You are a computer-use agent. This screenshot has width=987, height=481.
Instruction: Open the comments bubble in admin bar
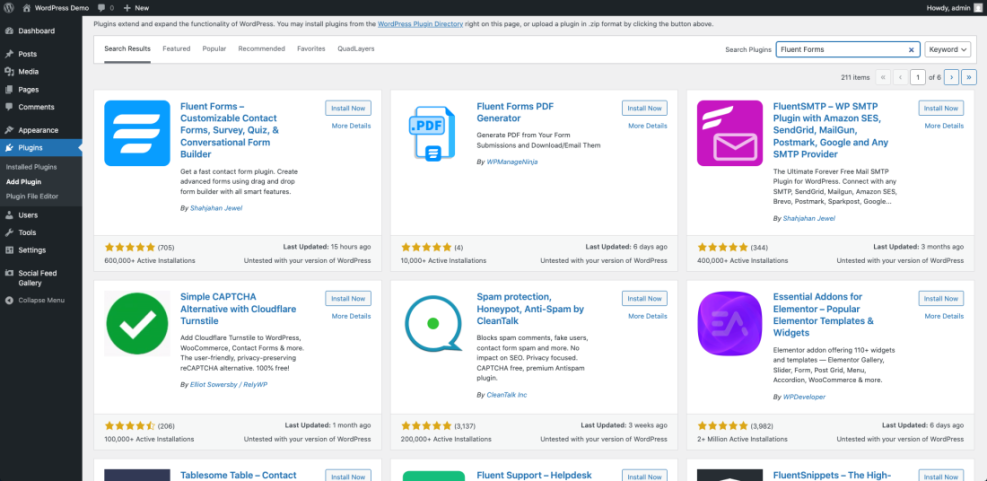coord(102,7)
